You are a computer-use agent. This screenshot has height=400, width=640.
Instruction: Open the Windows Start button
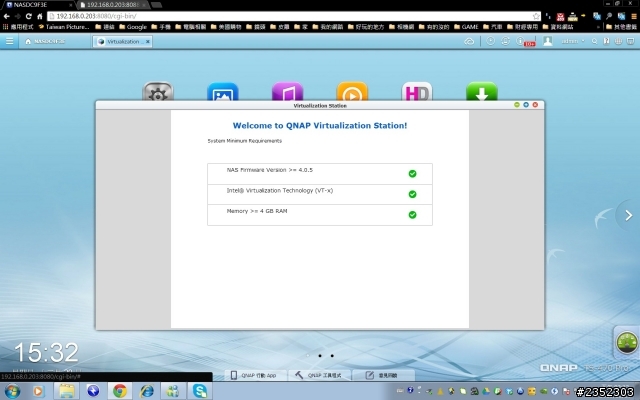12,391
